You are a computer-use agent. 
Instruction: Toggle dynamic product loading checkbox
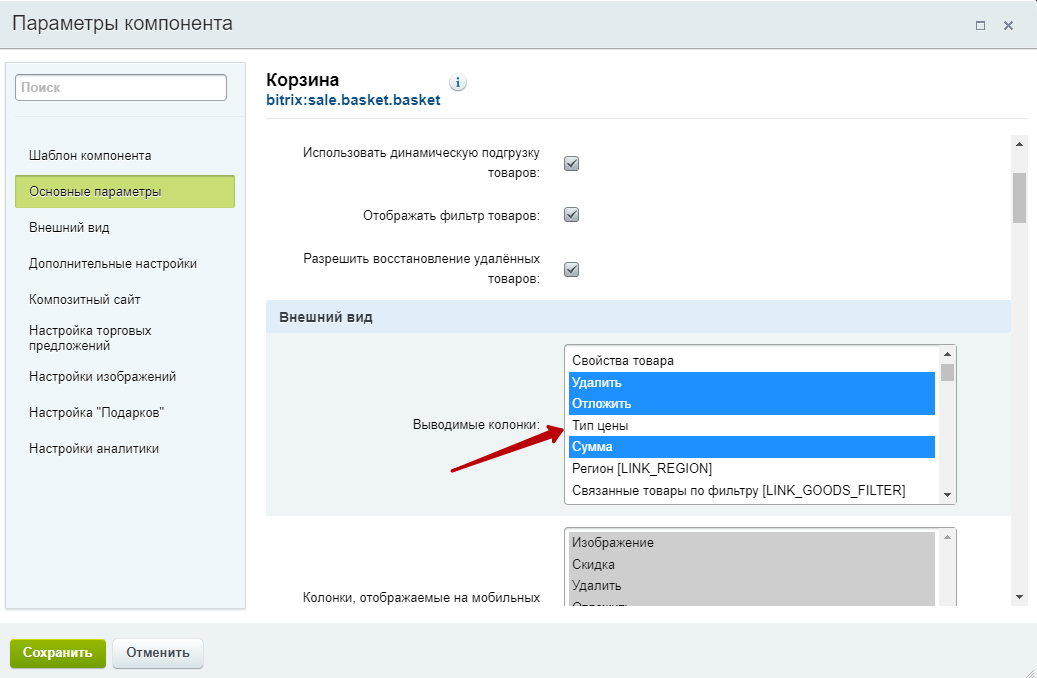coord(572,164)
